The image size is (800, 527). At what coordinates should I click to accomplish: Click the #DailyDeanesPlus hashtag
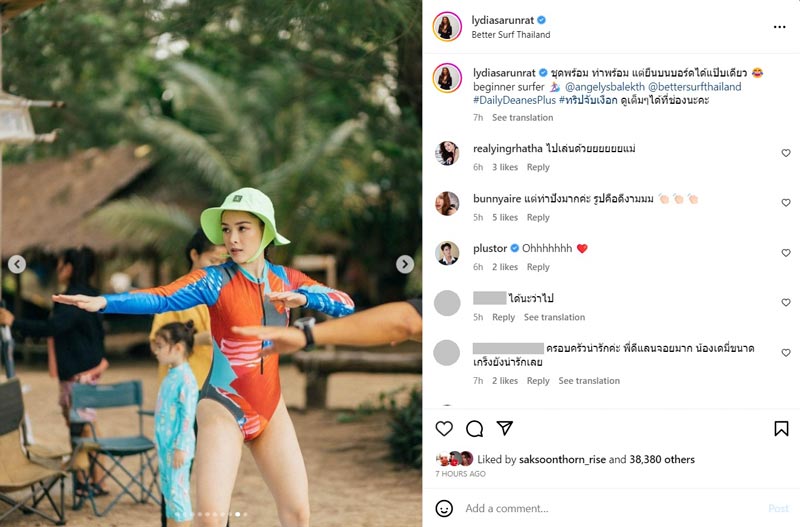click(x=516, y=101)
